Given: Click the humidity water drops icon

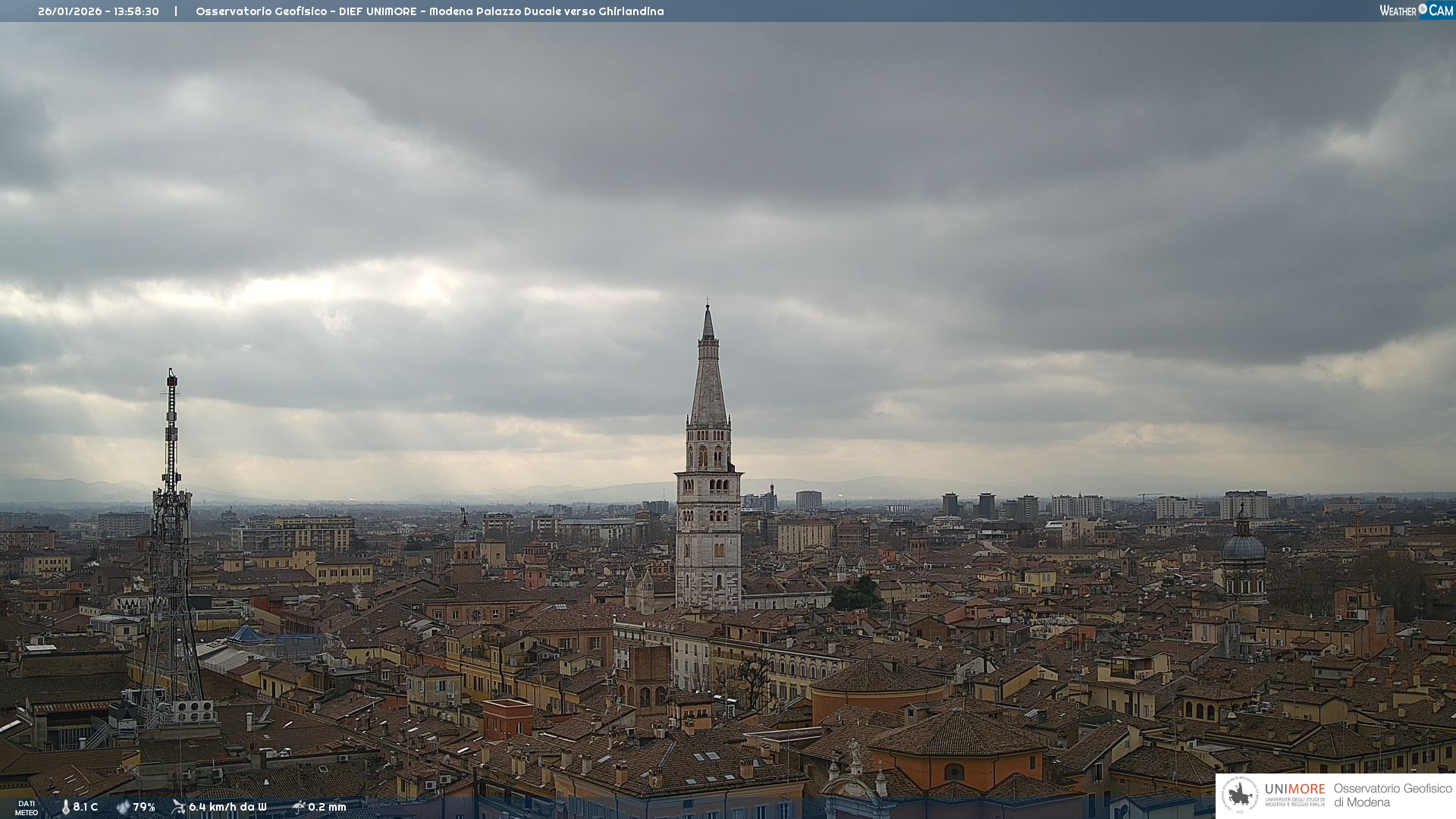Looking at the screenshot, I should coord(123,807).
